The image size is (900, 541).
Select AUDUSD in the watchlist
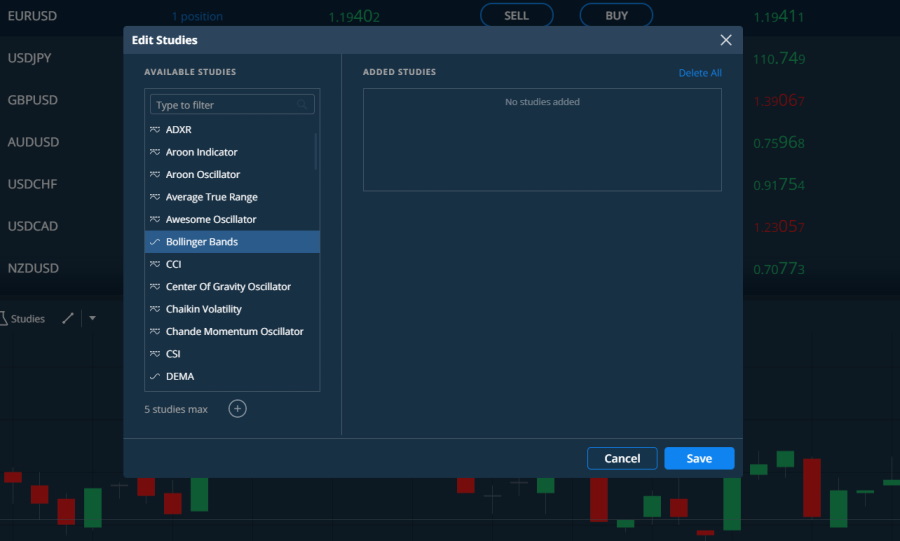33,142
